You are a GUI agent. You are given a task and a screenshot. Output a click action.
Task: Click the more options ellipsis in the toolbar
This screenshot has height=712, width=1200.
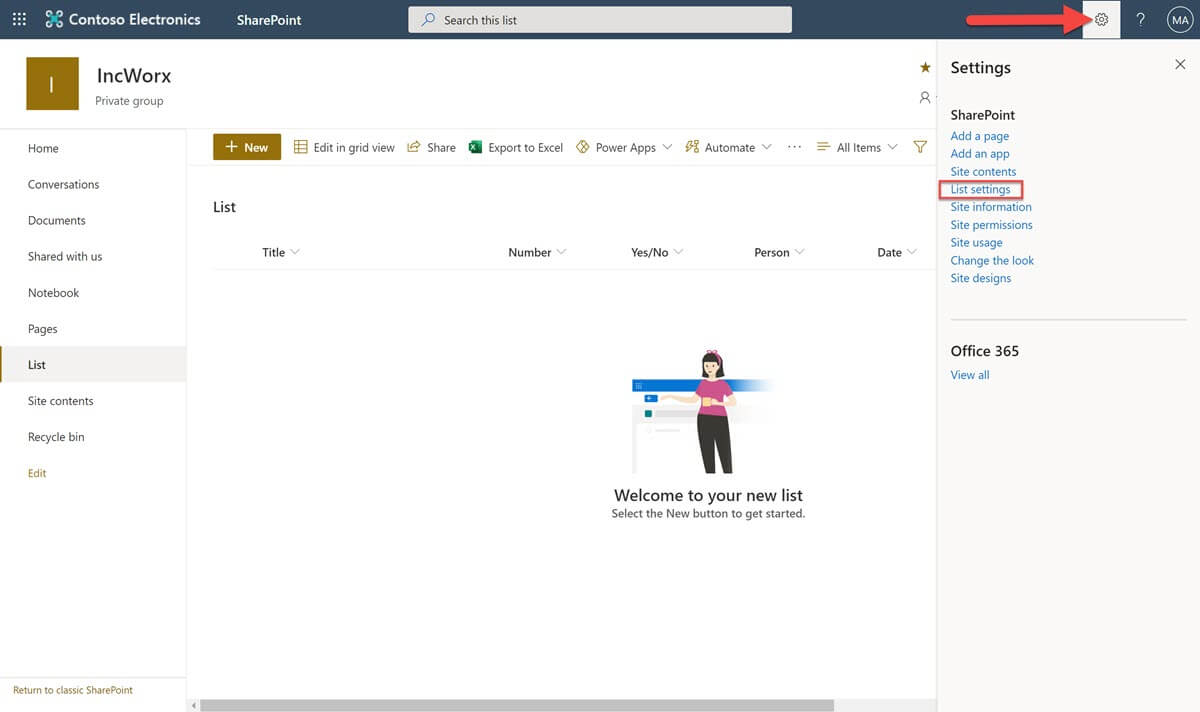pyautogui.click(x=794, y=147)
